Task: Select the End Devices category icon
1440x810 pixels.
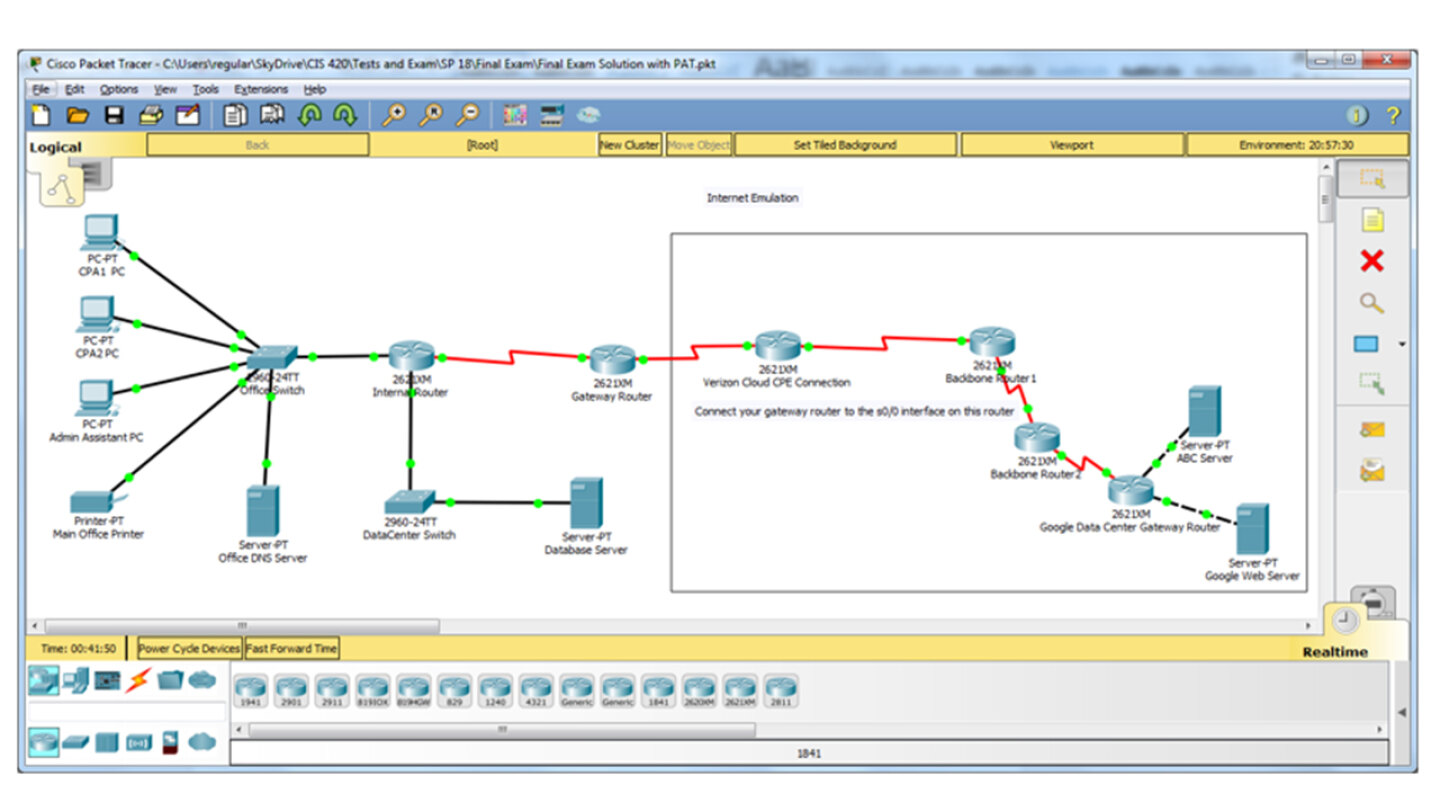Action: pyautogui.click(x=76, y=681)
